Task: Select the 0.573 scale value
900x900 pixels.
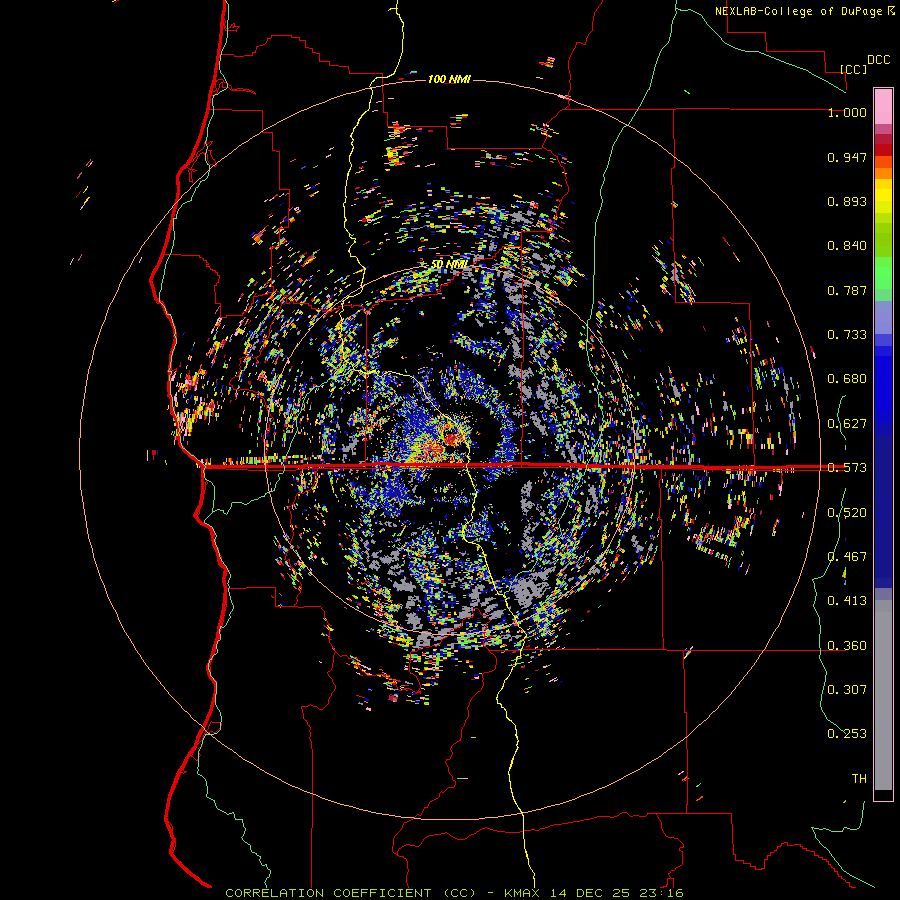Action: [847, 468]
